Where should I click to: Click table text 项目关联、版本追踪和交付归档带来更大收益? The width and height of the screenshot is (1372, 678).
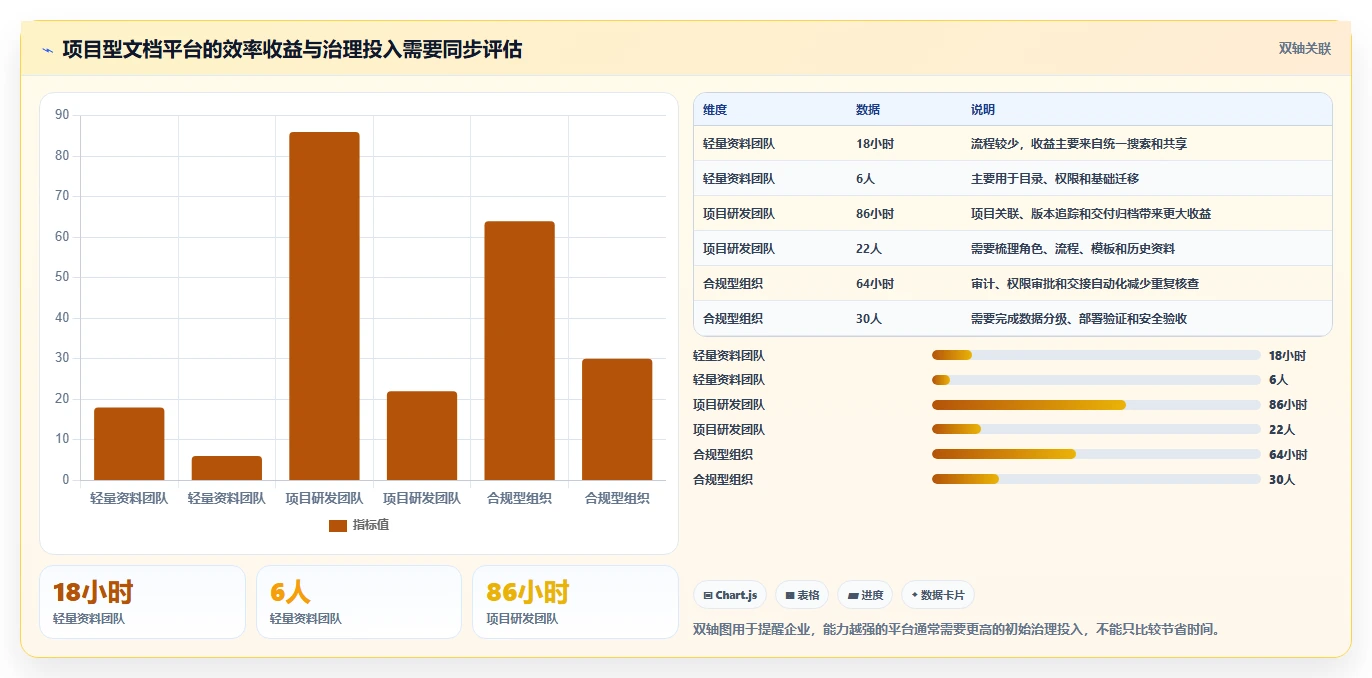point(1091,214)
